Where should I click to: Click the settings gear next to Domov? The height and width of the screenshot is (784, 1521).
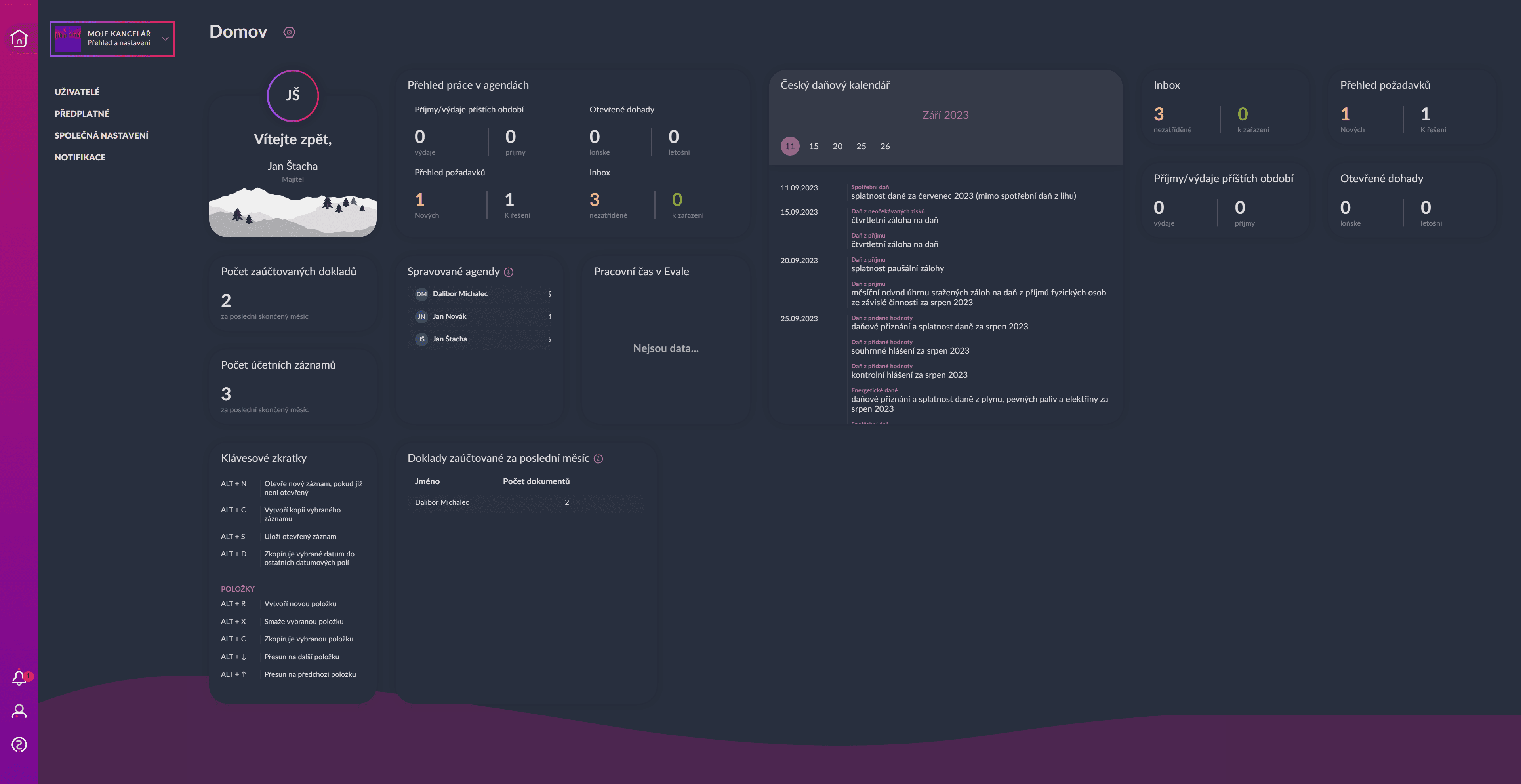coord(289,32)
